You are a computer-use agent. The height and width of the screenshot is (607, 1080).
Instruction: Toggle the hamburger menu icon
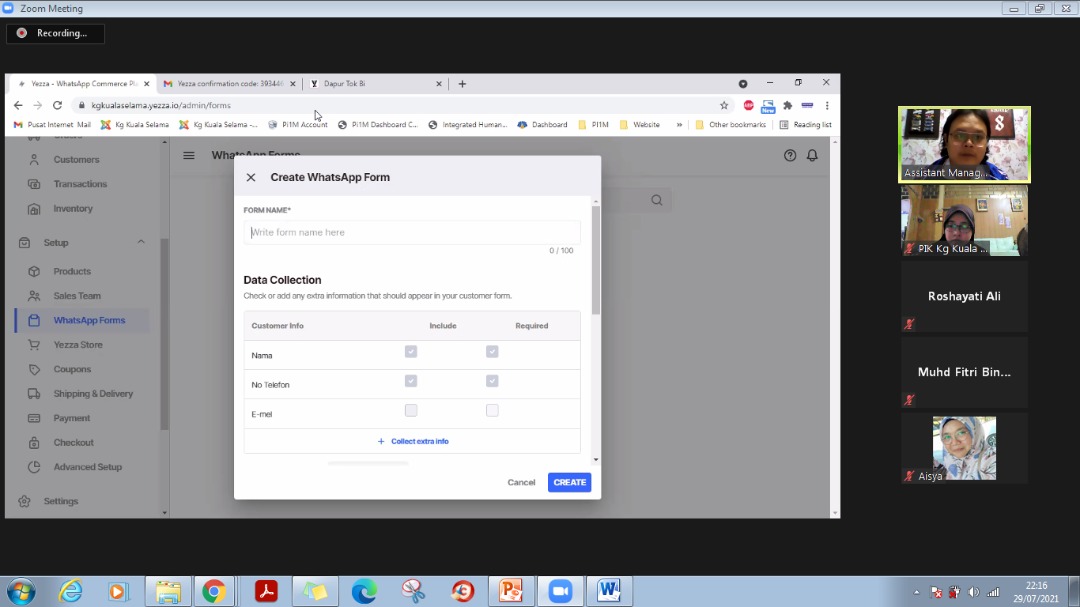coord(189,156)
